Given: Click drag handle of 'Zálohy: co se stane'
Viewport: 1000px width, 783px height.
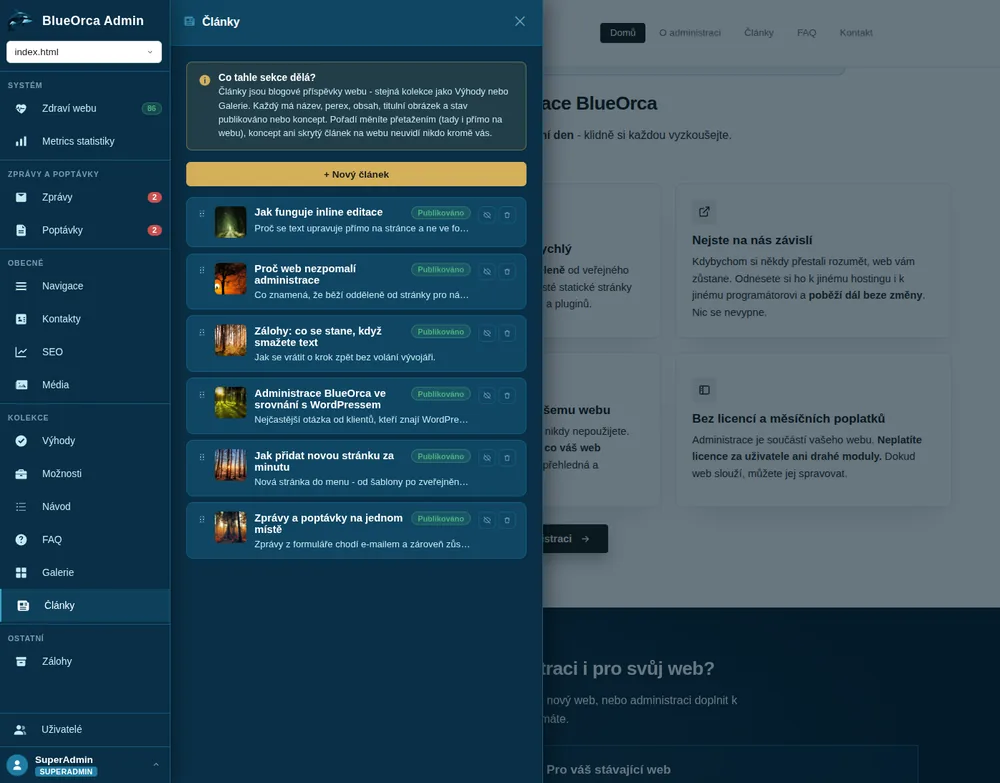Looking at the screenshot, I should coord(202,333).
